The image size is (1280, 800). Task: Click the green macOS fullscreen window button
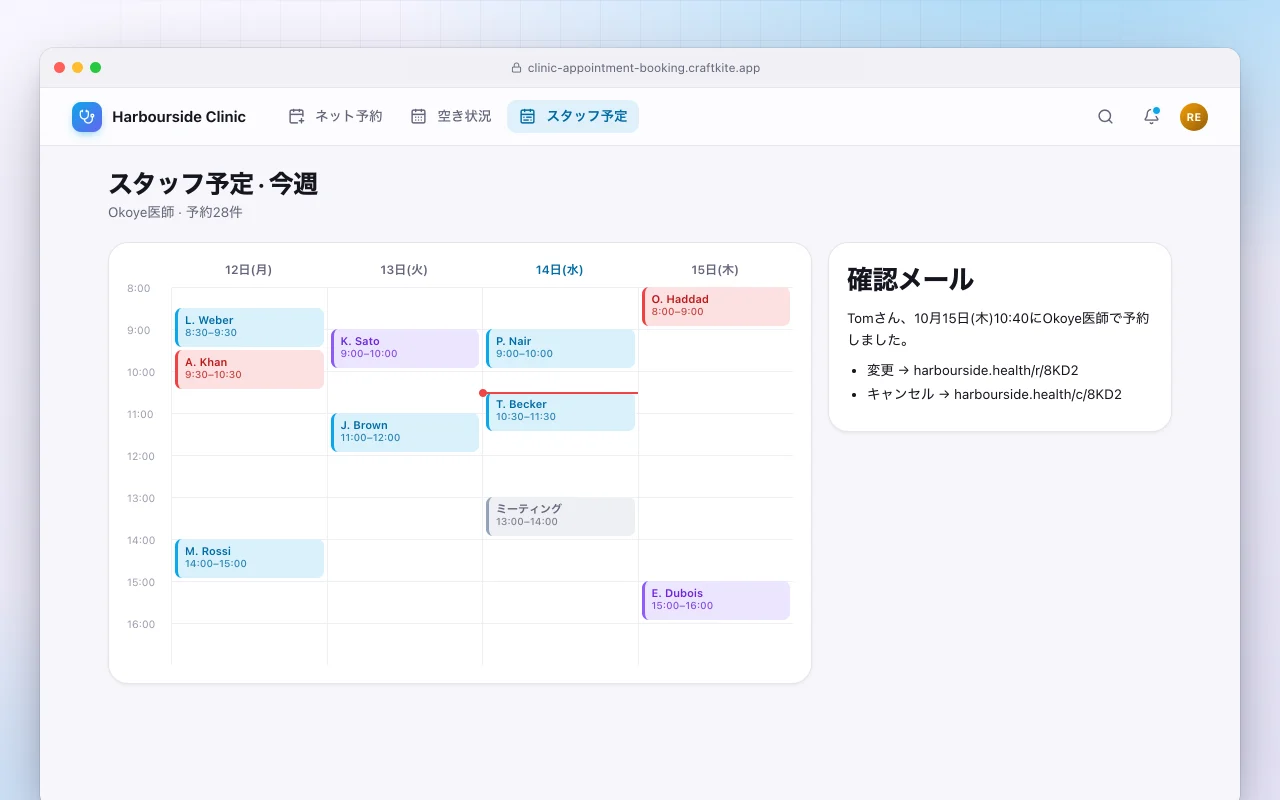(96, 68)
